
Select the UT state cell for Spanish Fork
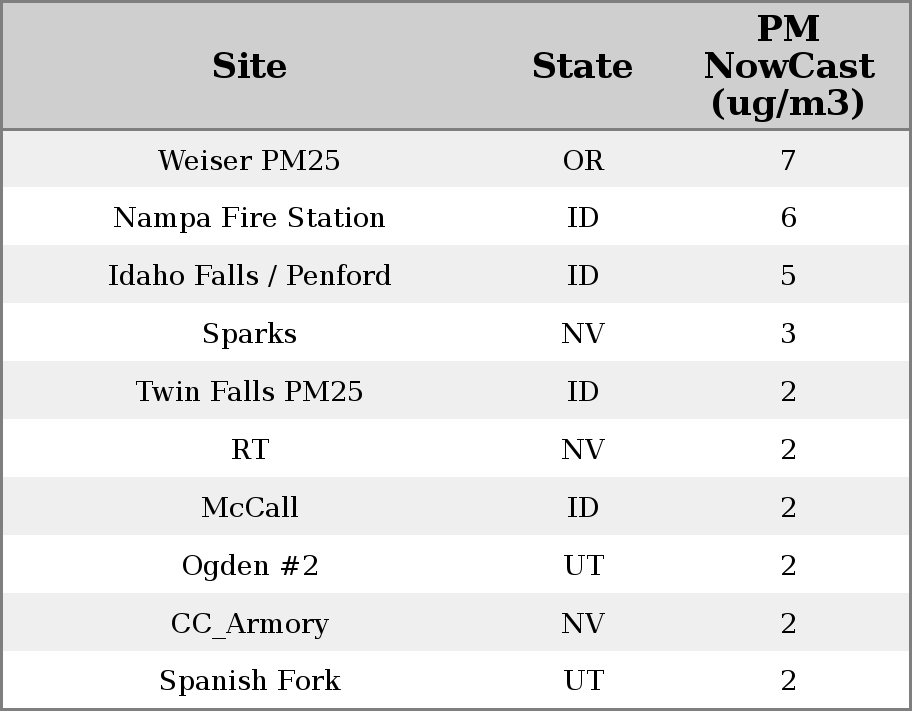[x=583, y=681]
